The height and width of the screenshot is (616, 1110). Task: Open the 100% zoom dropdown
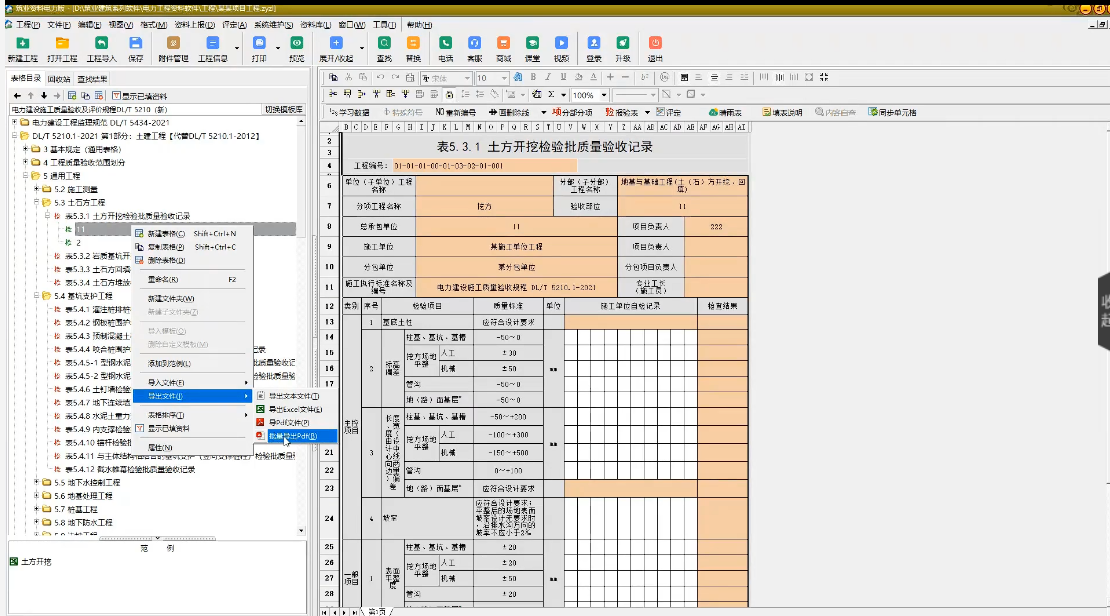(604, 95)
